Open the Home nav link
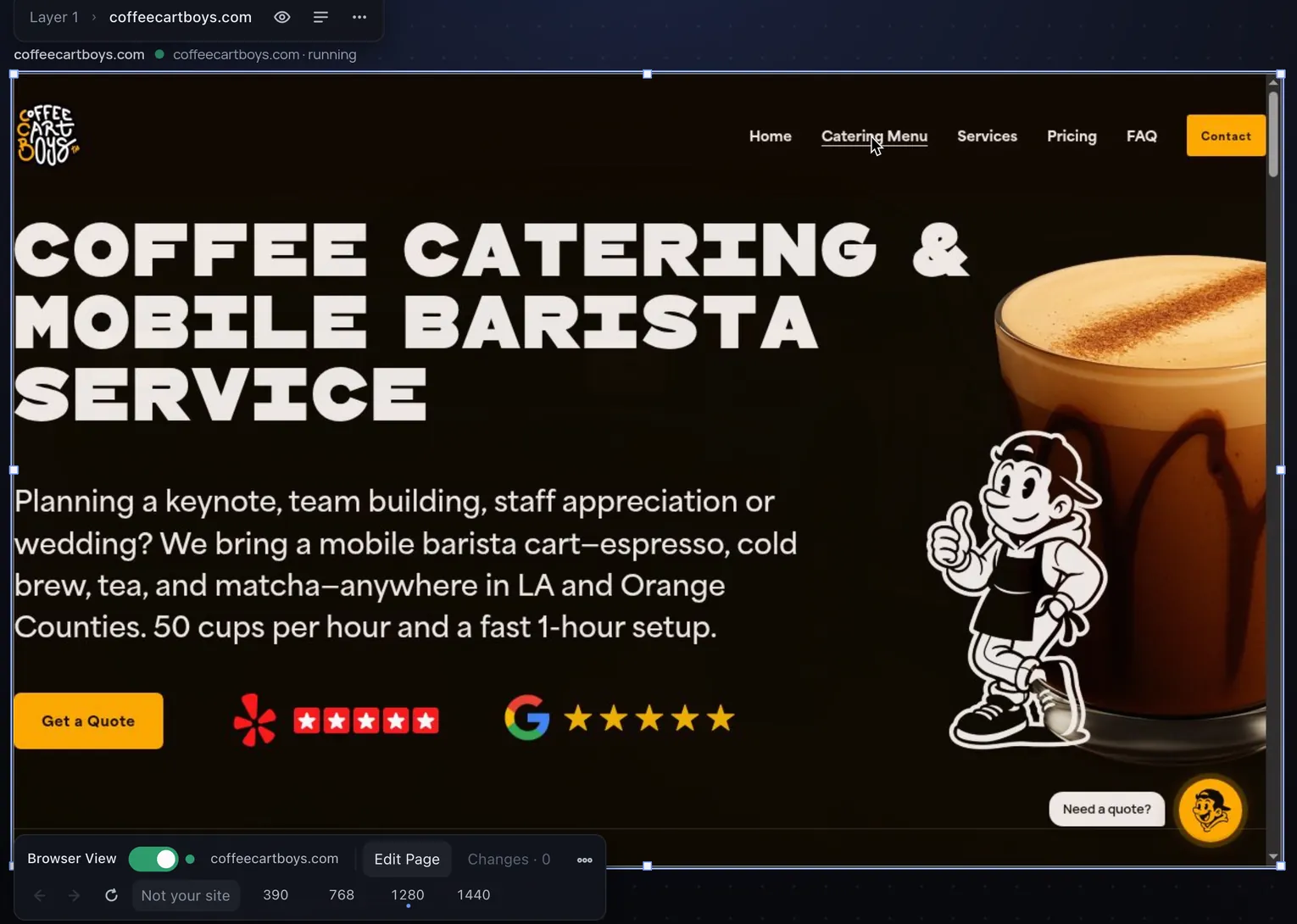Image resolution: width=1297 pixels, height=924 pixels. [771, 136]
